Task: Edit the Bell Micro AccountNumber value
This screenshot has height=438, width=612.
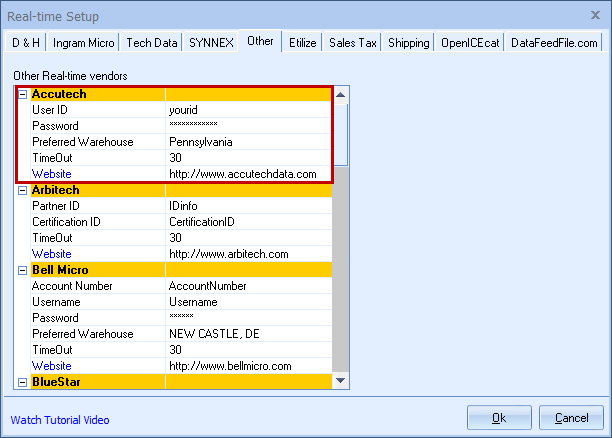Action: (x=249, y=286)
